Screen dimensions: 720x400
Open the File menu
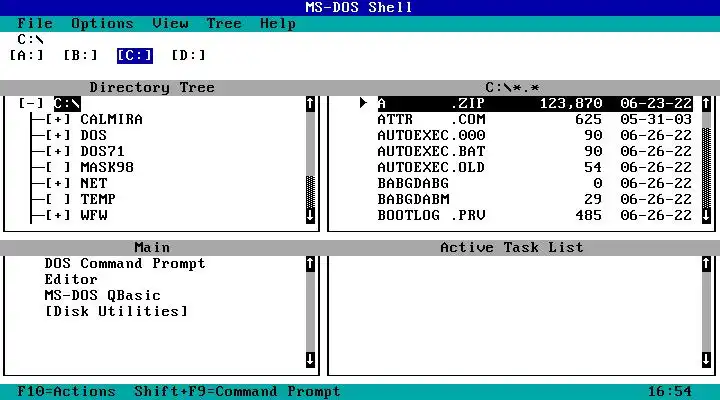[35, 23]
